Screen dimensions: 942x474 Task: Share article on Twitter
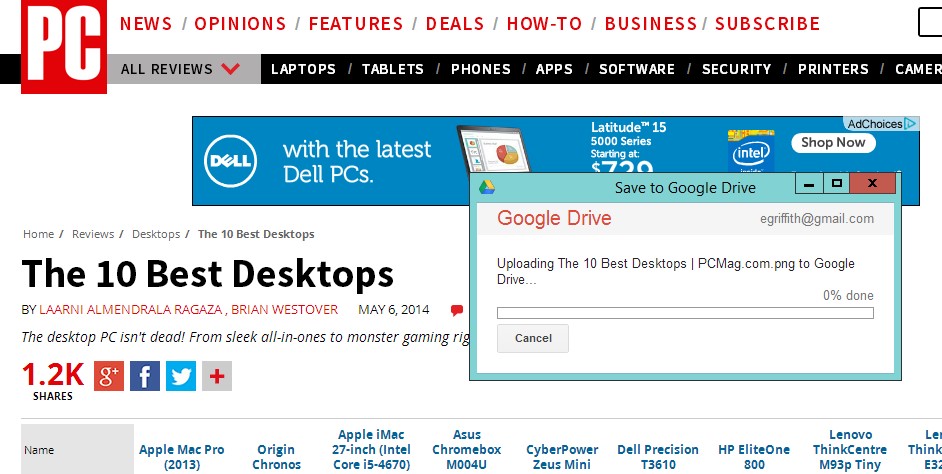tap(181, 376)
